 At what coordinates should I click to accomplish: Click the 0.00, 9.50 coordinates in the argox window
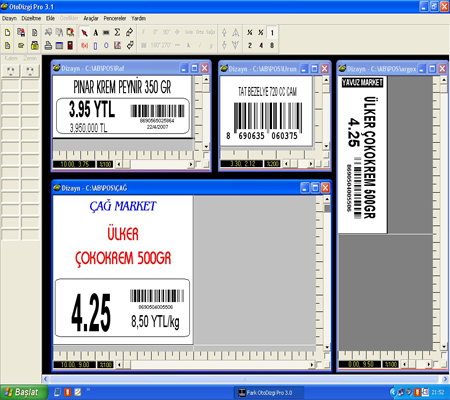click(x=360, y=364)
